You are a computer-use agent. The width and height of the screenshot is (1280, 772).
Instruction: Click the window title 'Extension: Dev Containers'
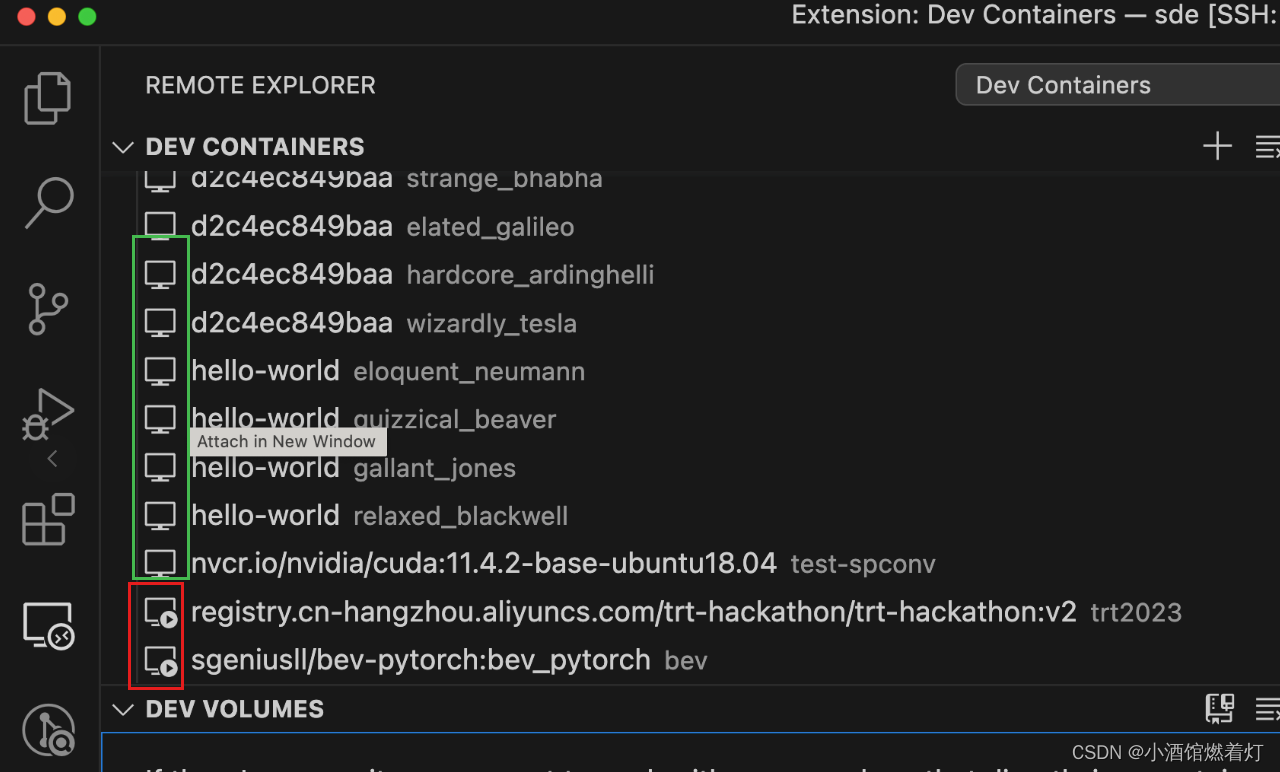point(953,15)
